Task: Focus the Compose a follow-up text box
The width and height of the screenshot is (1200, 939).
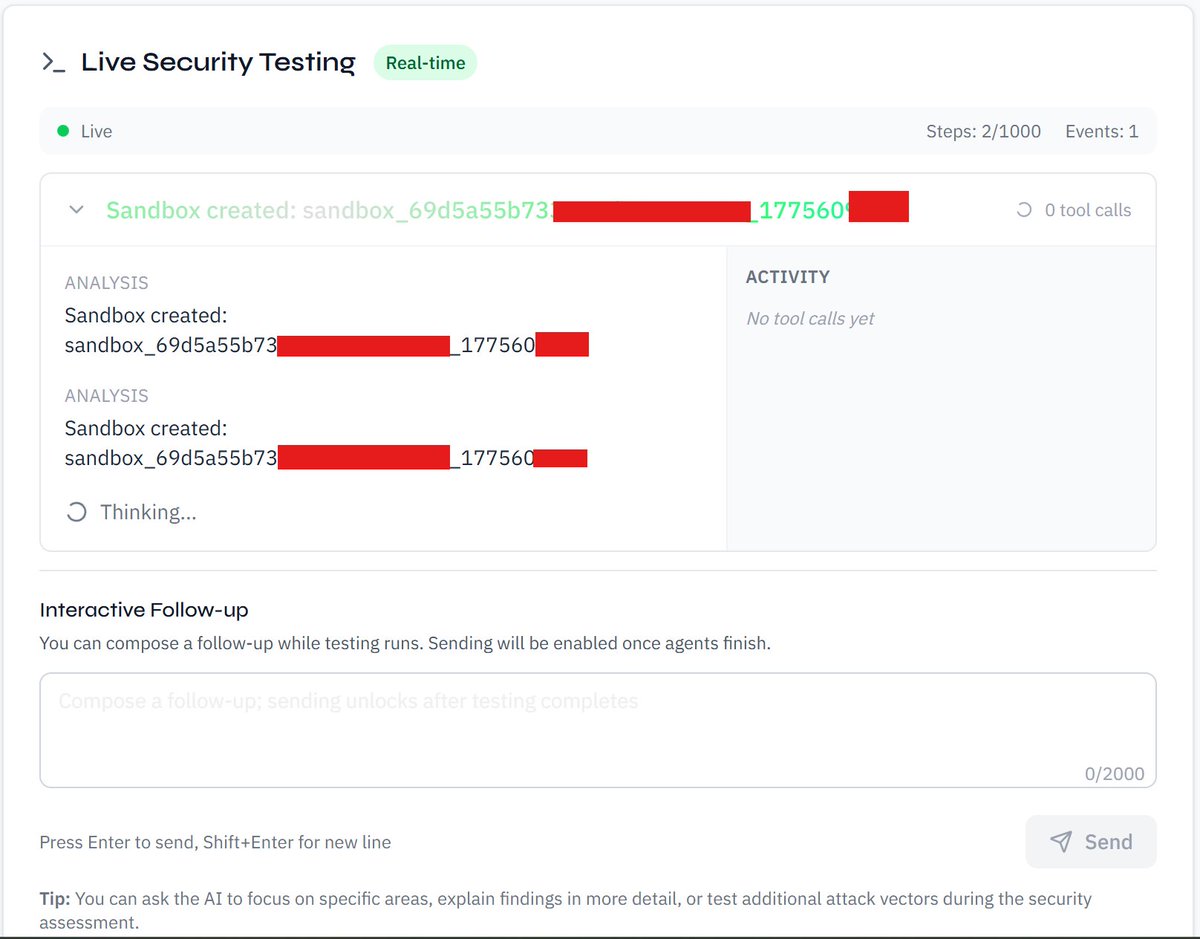Action: pyautogui.click(x=598, y=730)
